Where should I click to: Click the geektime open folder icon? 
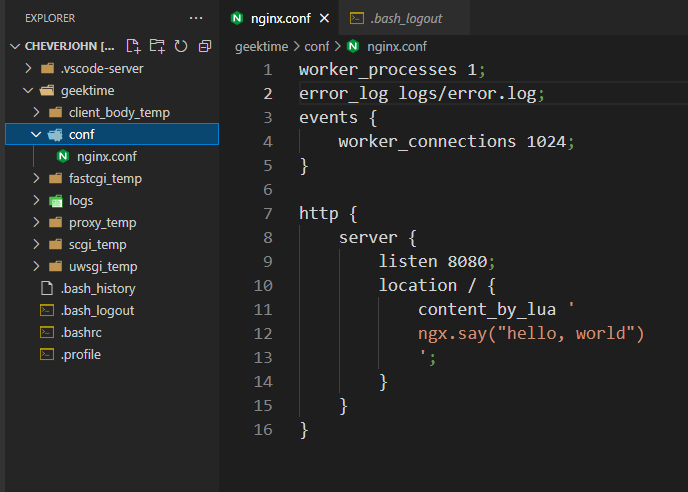click(47, 90)
